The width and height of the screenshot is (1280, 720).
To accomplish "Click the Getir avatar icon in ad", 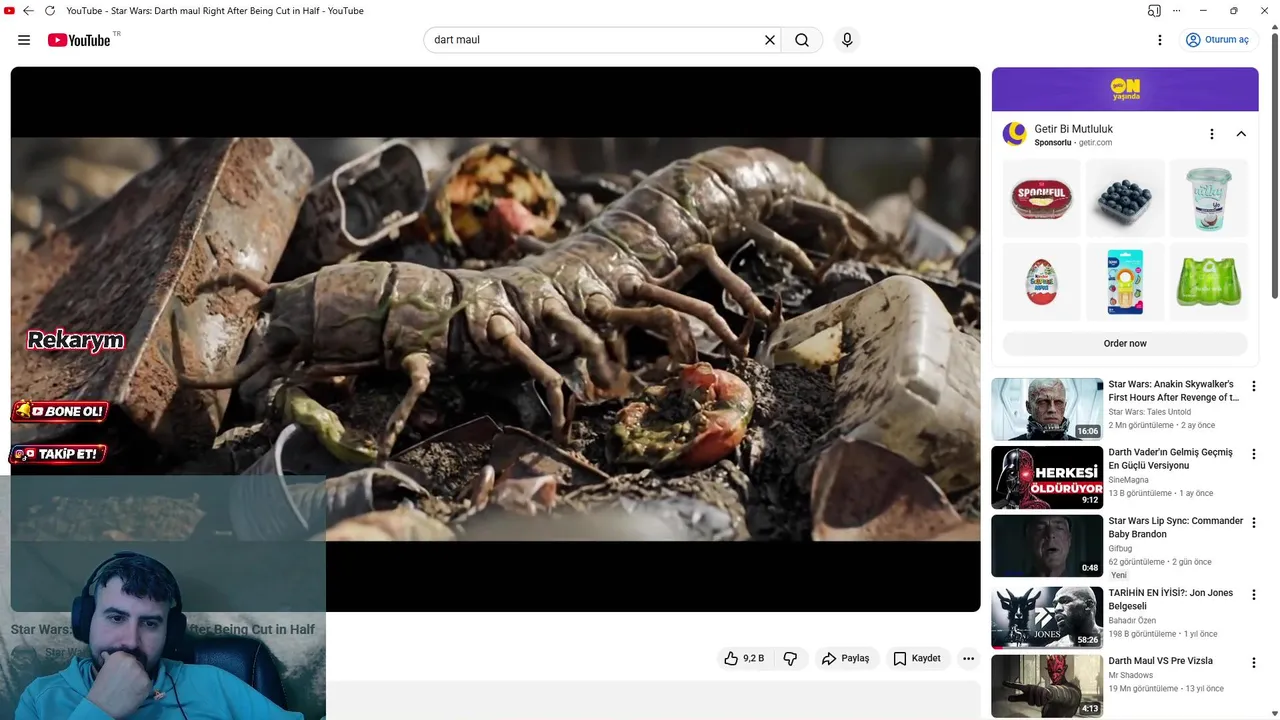I will pyautogui.click(x=1015, y=134).
